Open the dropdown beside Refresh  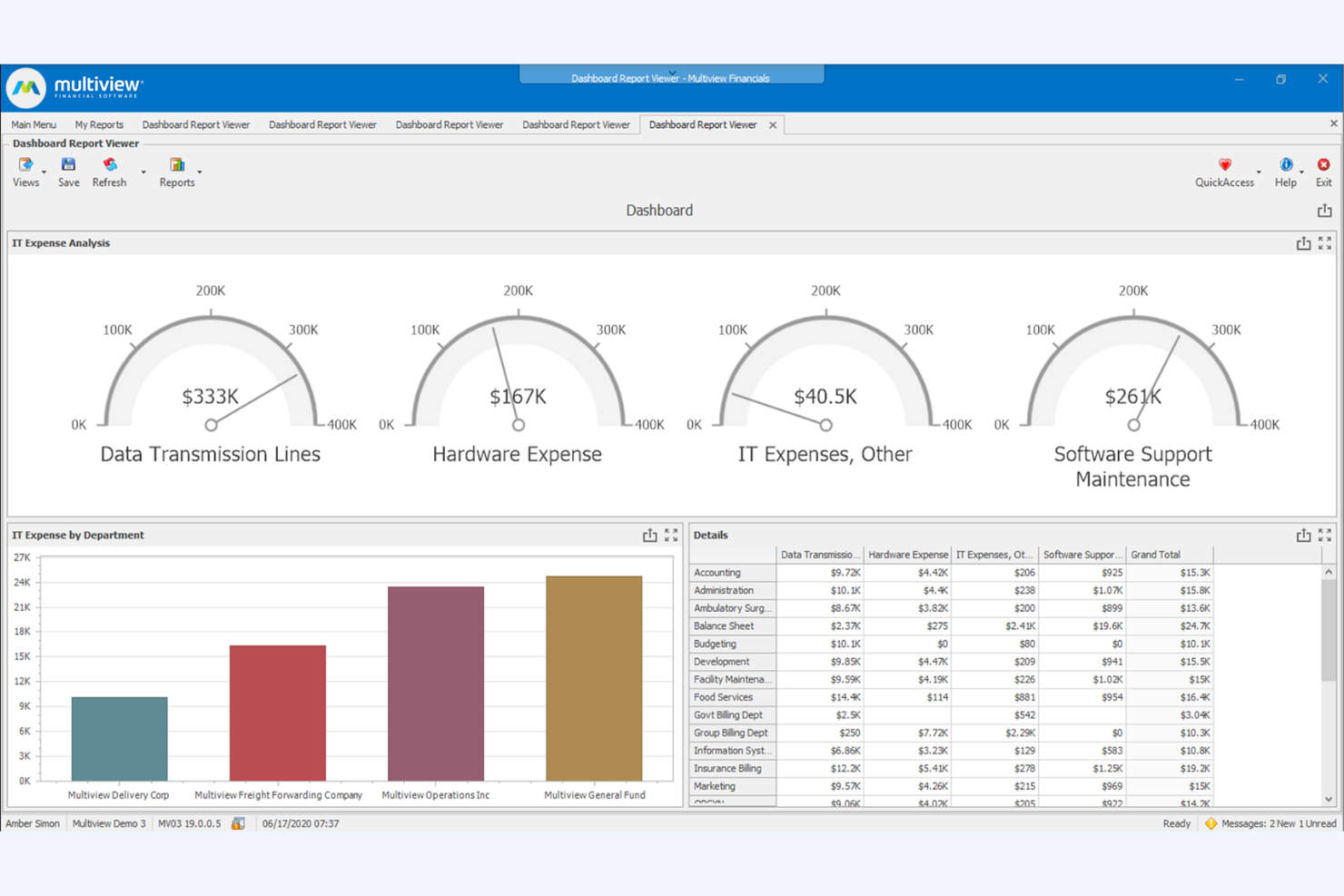pos(142,172)
